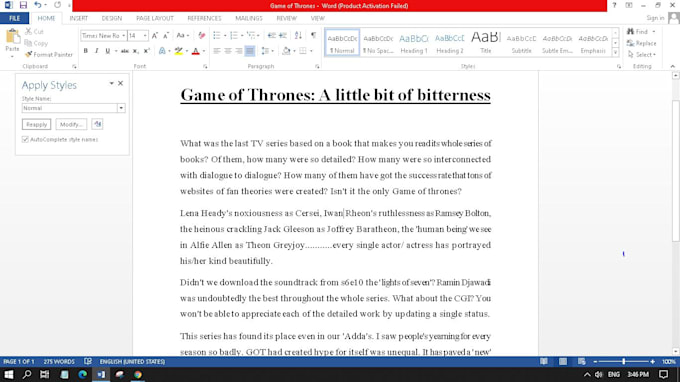Sort the selected text

click(x=298, y=36)
